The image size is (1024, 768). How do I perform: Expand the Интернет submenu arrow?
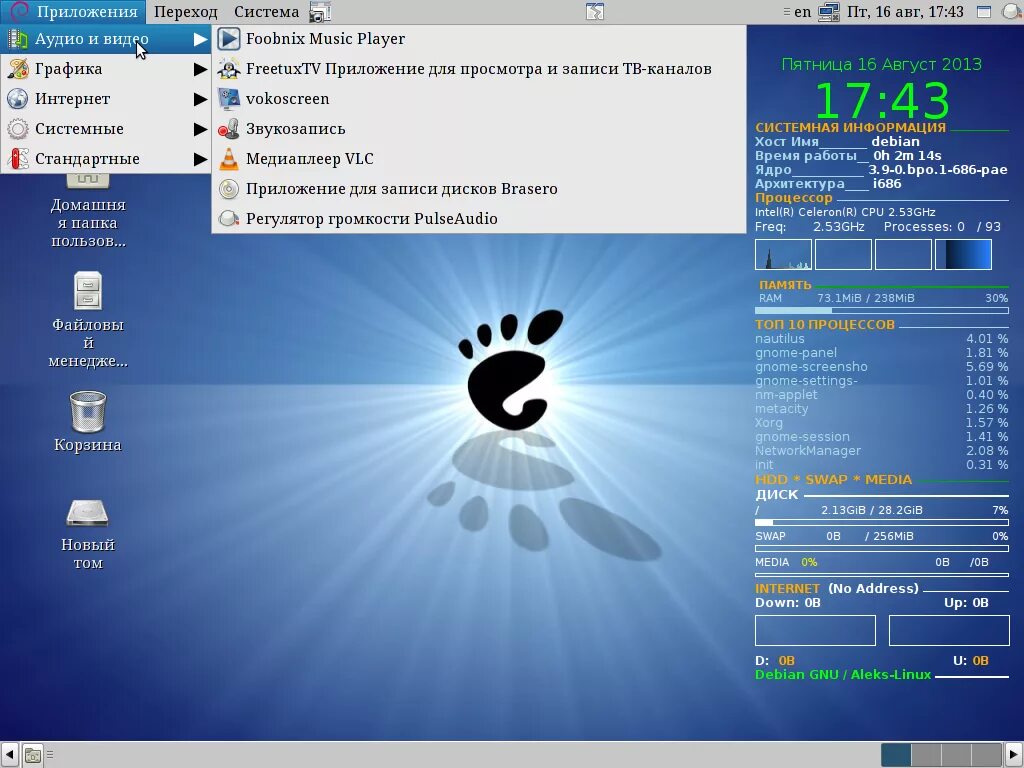(x=200, y=99)
